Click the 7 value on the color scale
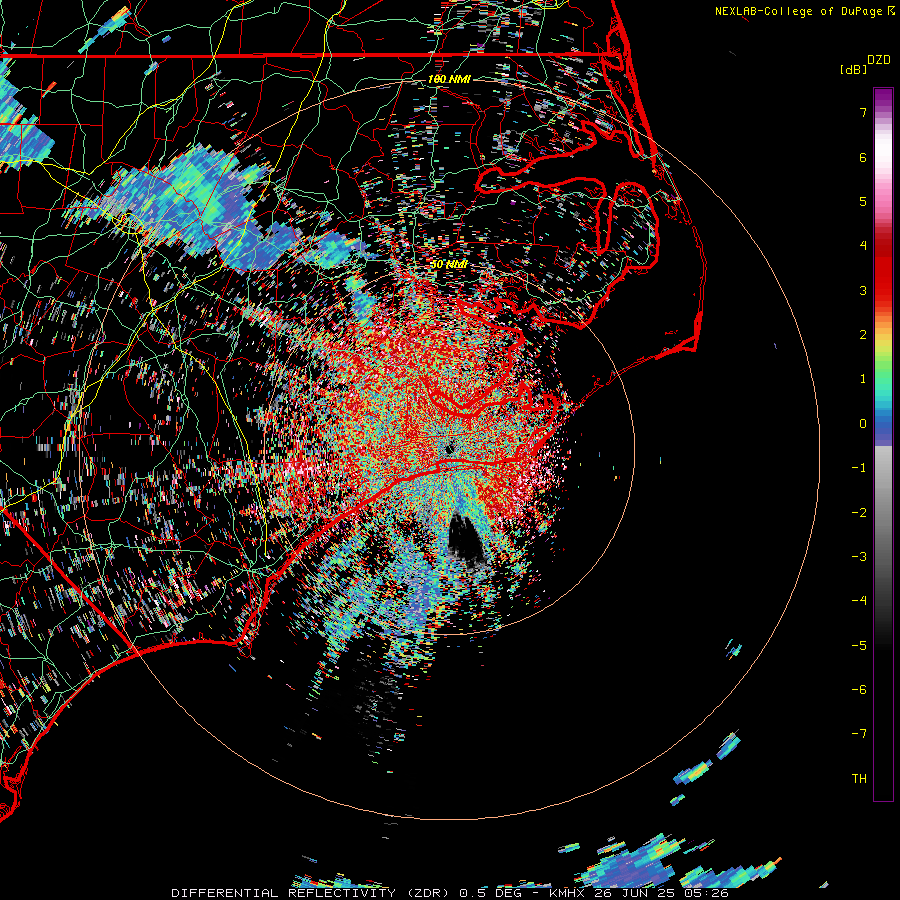The width and height of the screenshot is (900, 900). 863,112
